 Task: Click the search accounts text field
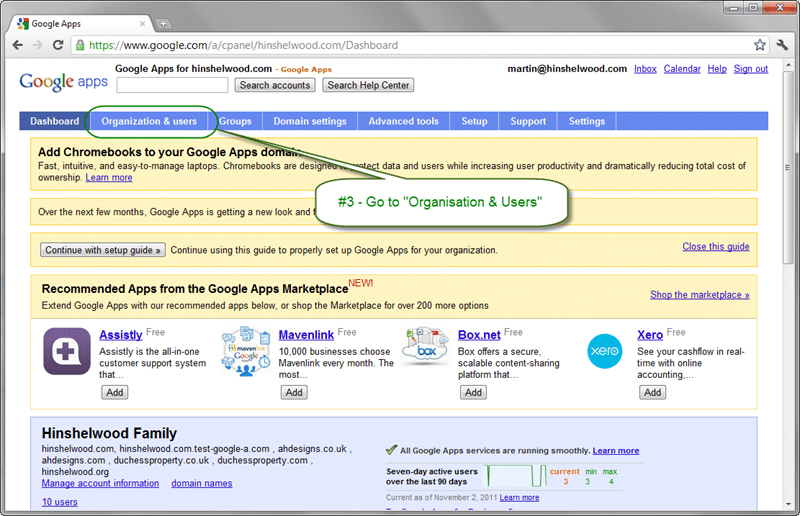(x=172, y=85)
